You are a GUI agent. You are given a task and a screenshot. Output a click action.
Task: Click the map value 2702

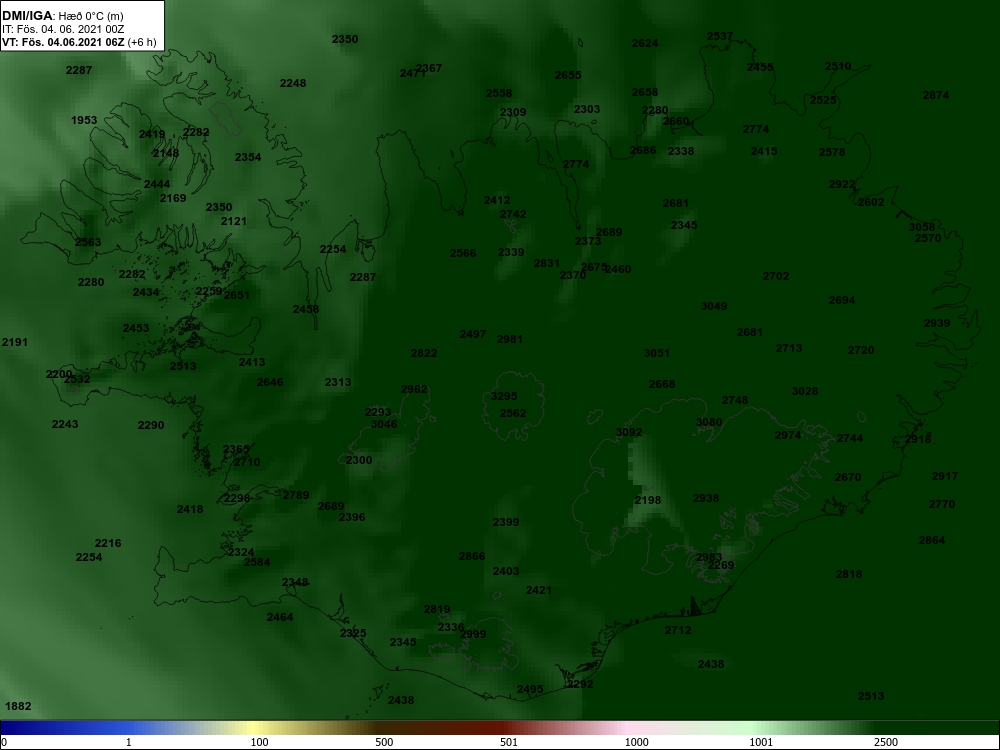point(776,276)
